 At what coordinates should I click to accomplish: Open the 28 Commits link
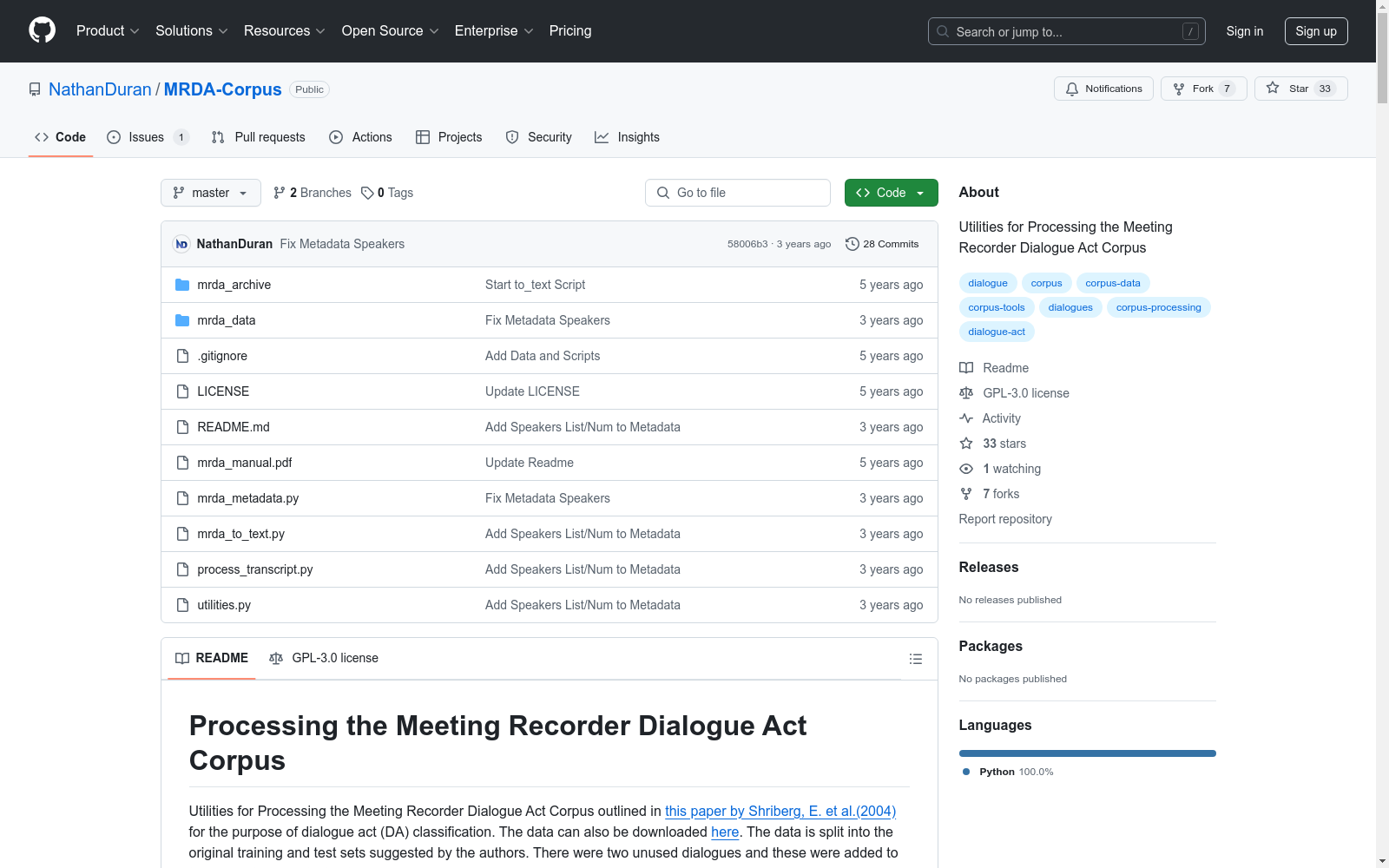coord(882,244)
